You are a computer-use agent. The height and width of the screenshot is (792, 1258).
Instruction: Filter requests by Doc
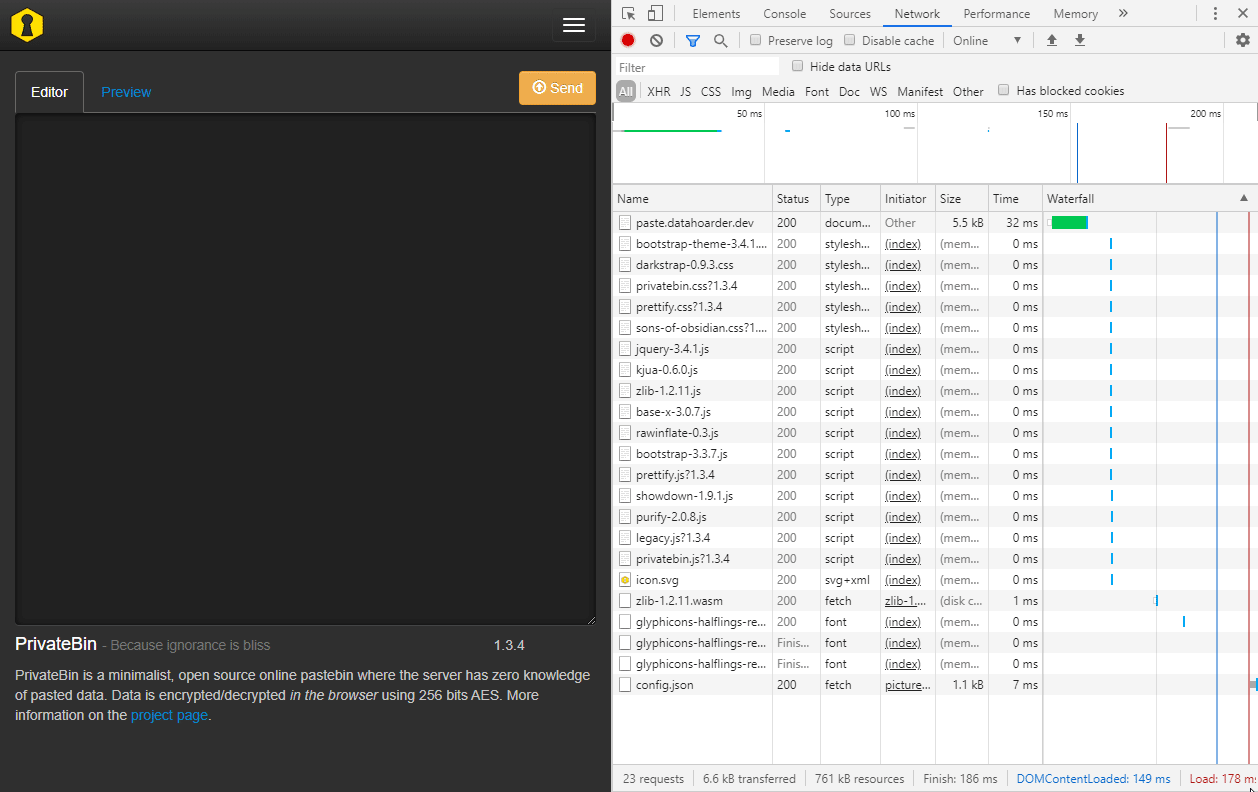pos(849,91)
